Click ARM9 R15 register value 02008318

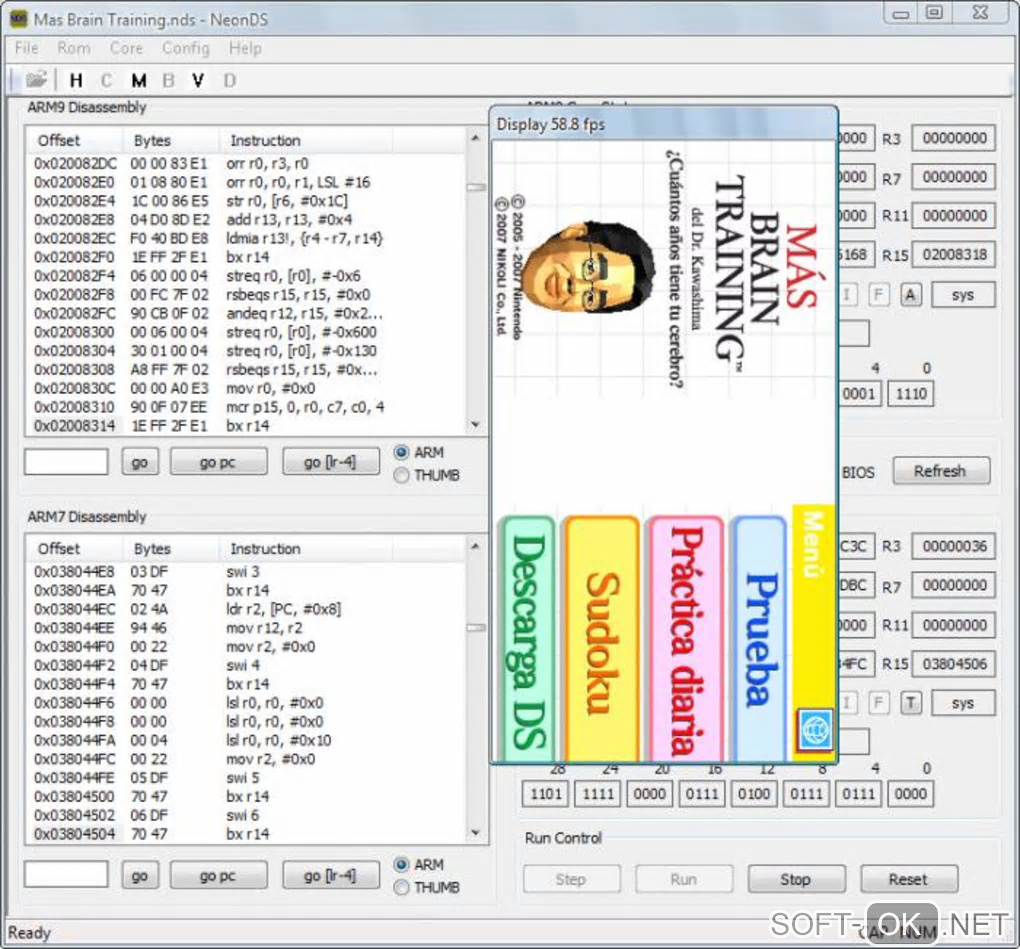tap(954, 255)
